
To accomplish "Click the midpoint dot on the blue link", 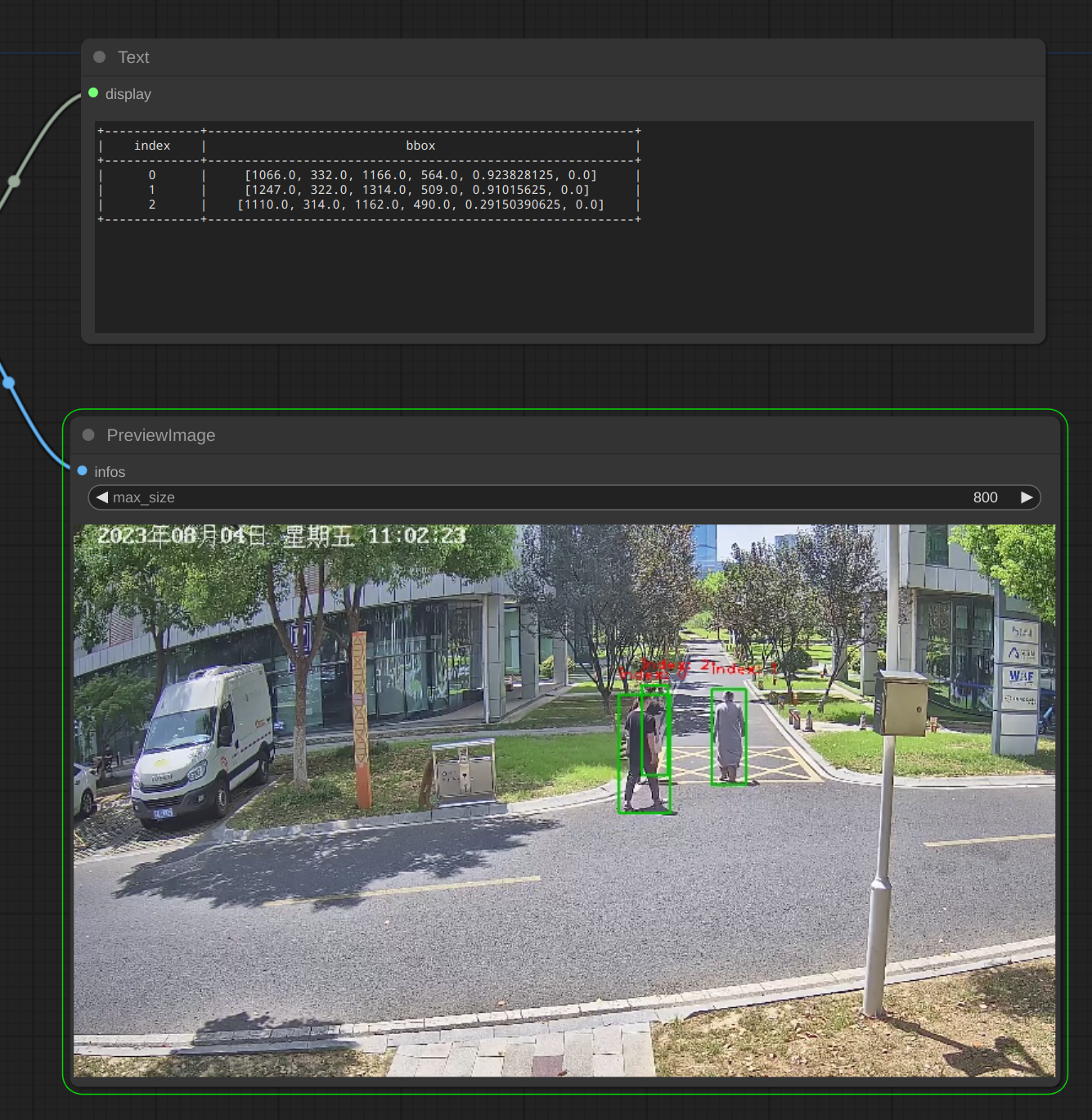I will [8, 382].
